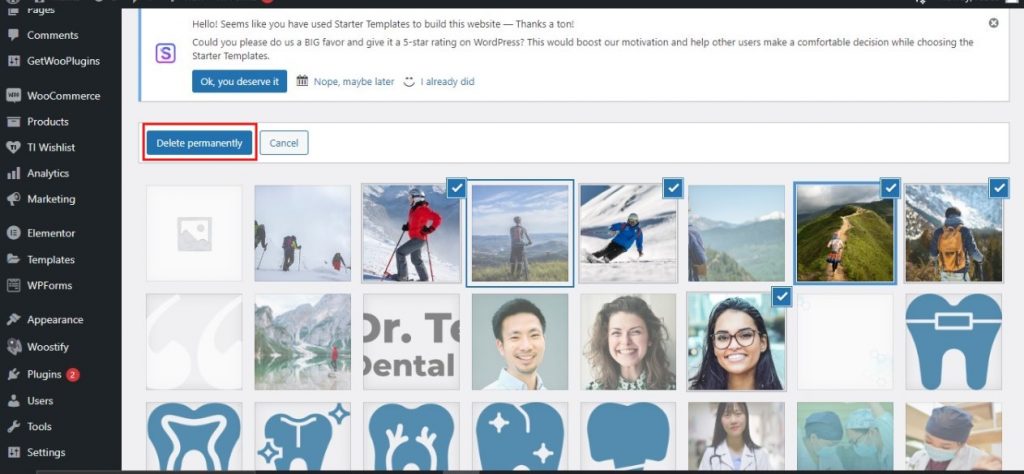
Task: Select the cyclist overlooking valley thumbnail
Action: point(520,233)
